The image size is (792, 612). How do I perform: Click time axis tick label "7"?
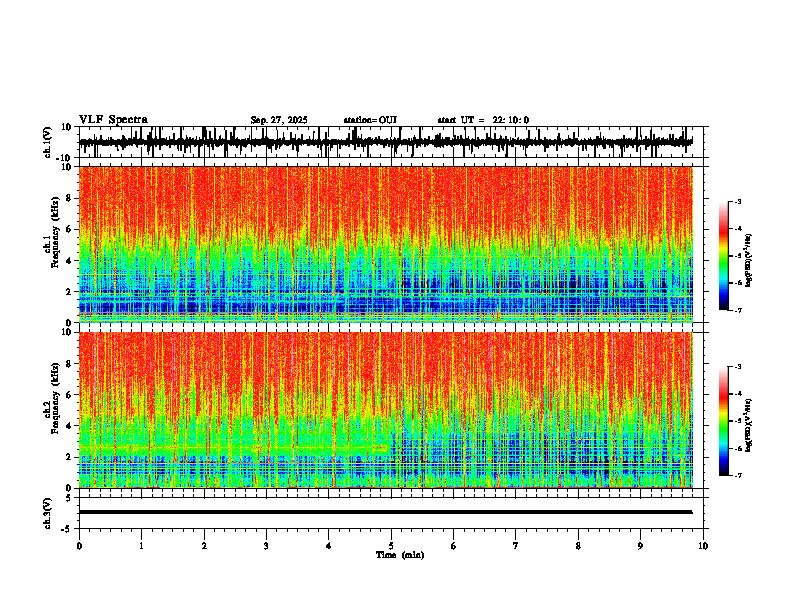pos(516,546)
